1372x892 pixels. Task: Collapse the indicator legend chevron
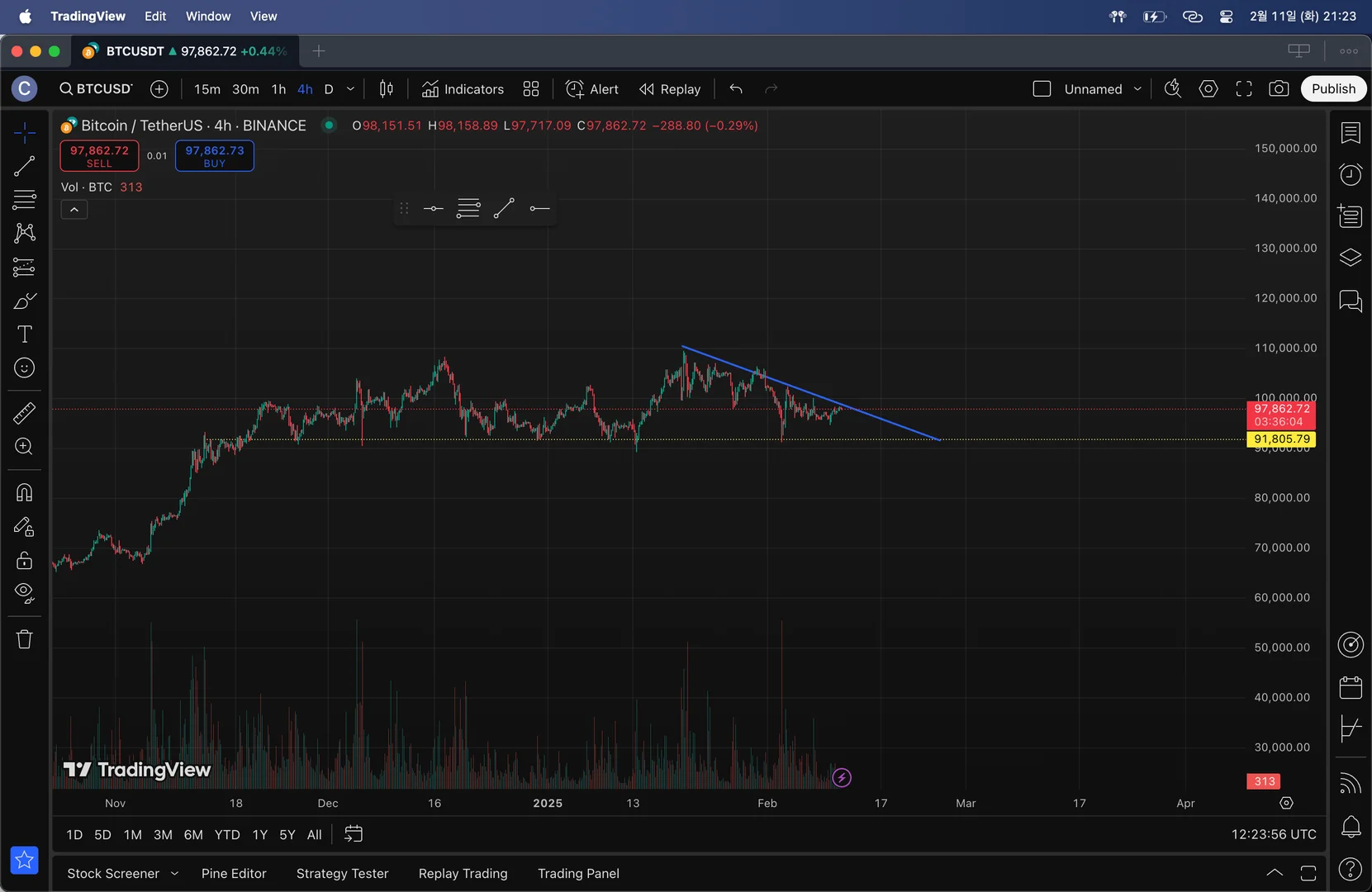pyautogui.click(x=74, y=210)
